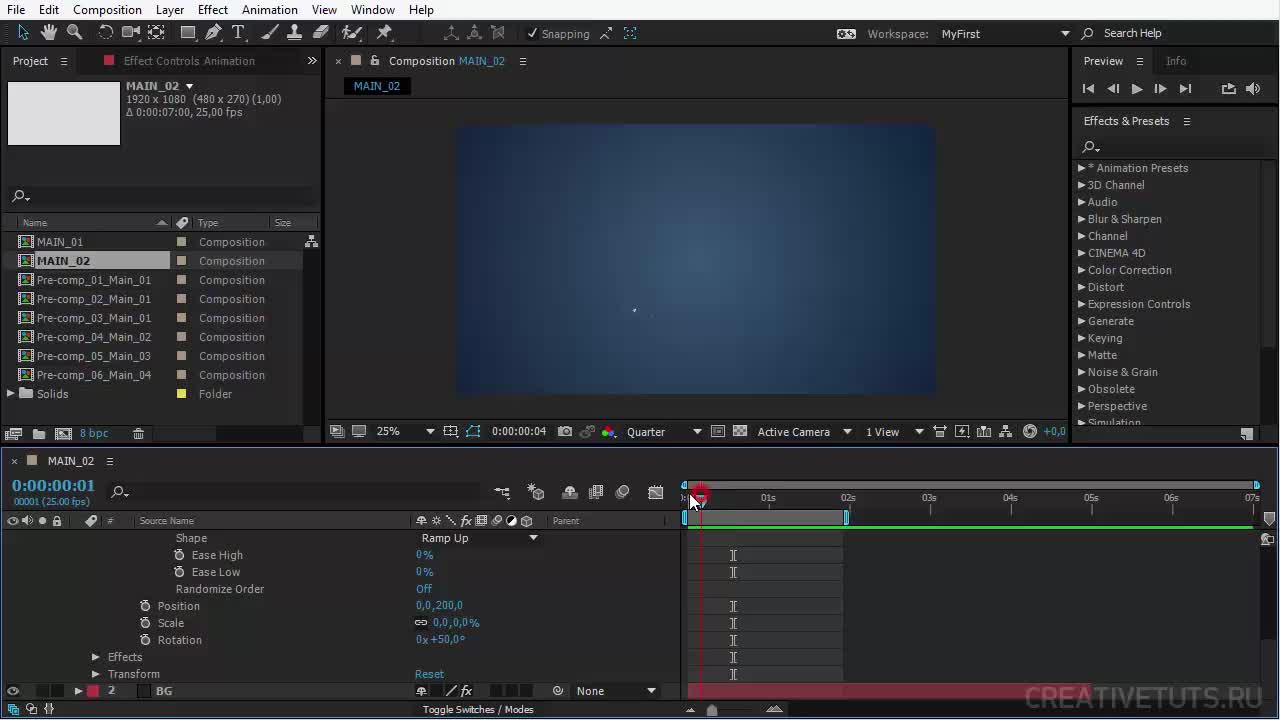Play the preview
The height and width of the screenshot is (720, 1280).
(x=1137, y=89)
